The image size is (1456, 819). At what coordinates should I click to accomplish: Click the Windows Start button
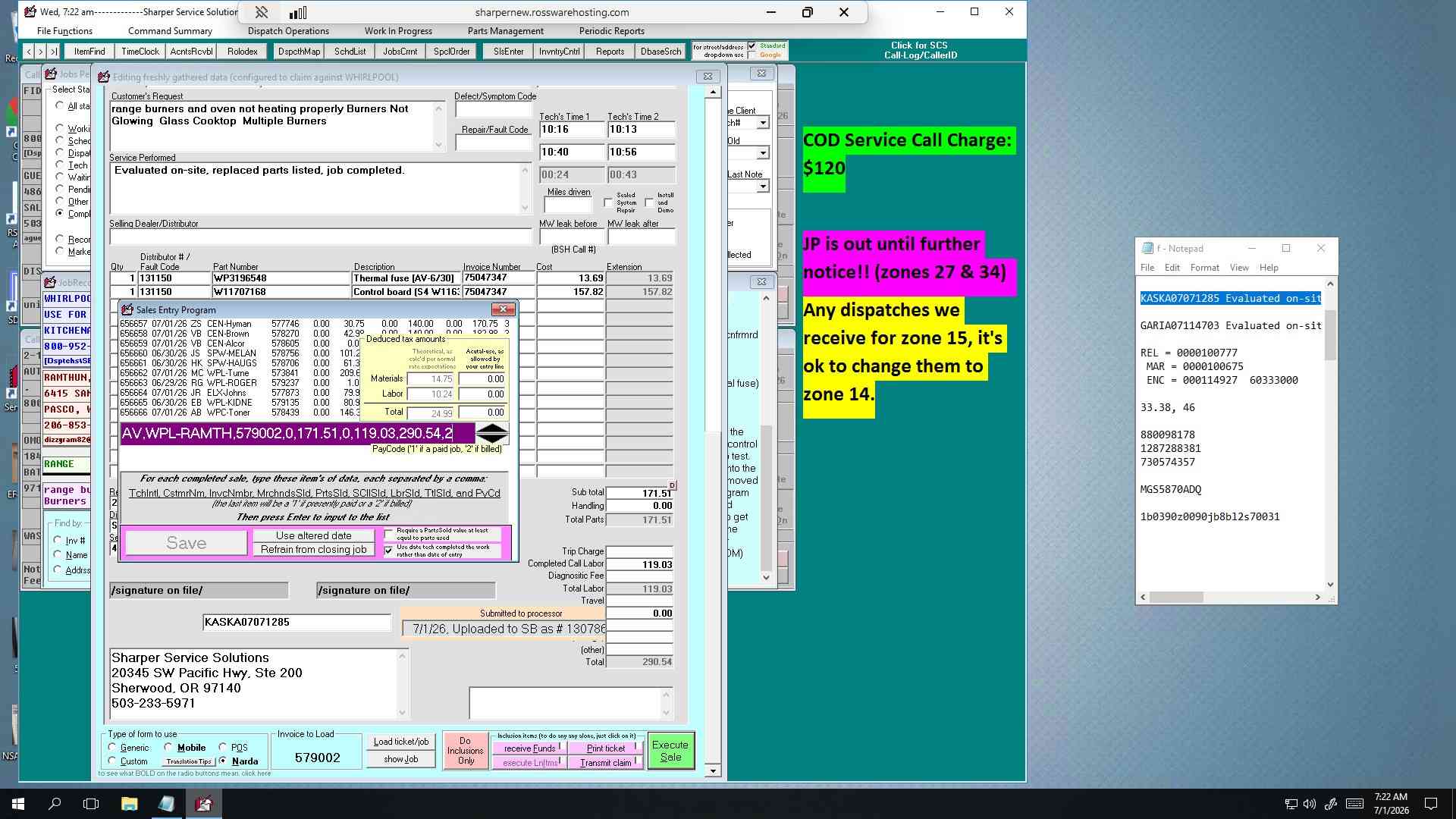click(18, 804)
